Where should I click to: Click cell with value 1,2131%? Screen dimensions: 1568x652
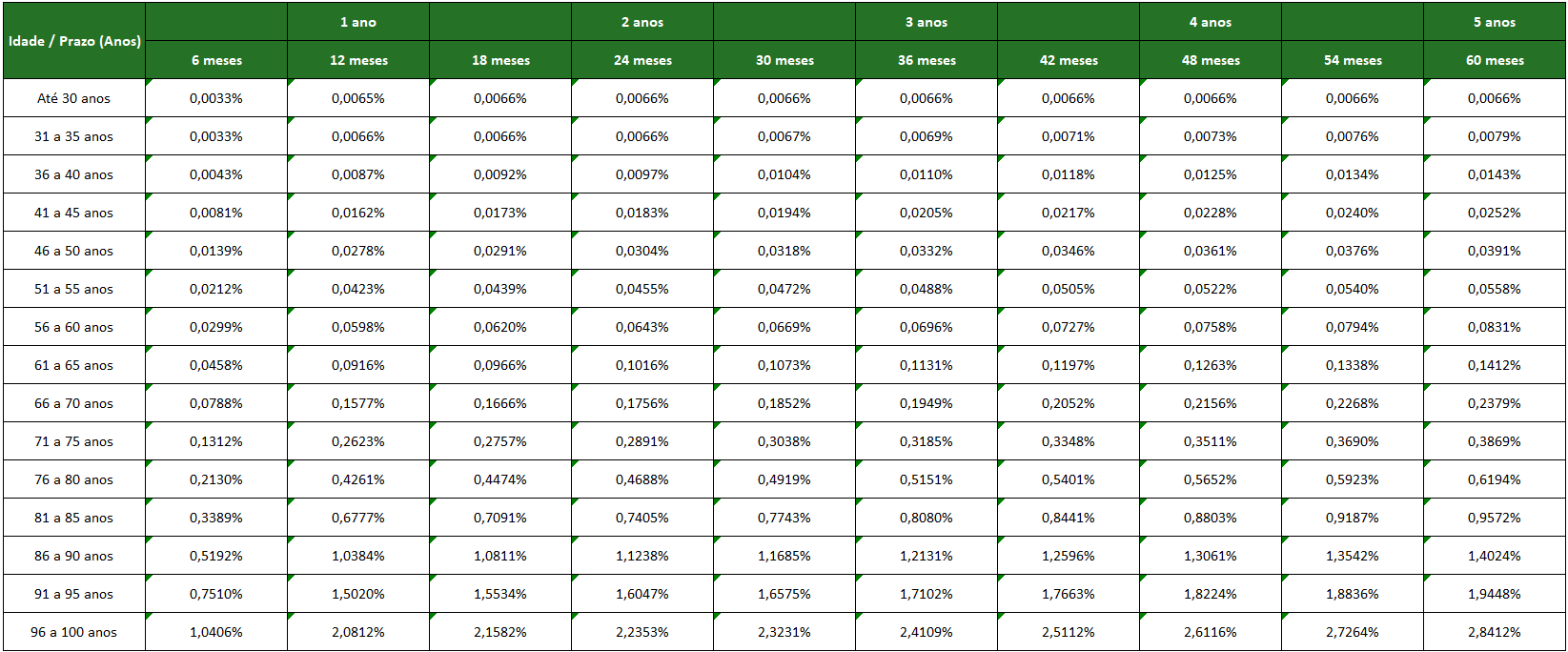(x=927, y=556)
